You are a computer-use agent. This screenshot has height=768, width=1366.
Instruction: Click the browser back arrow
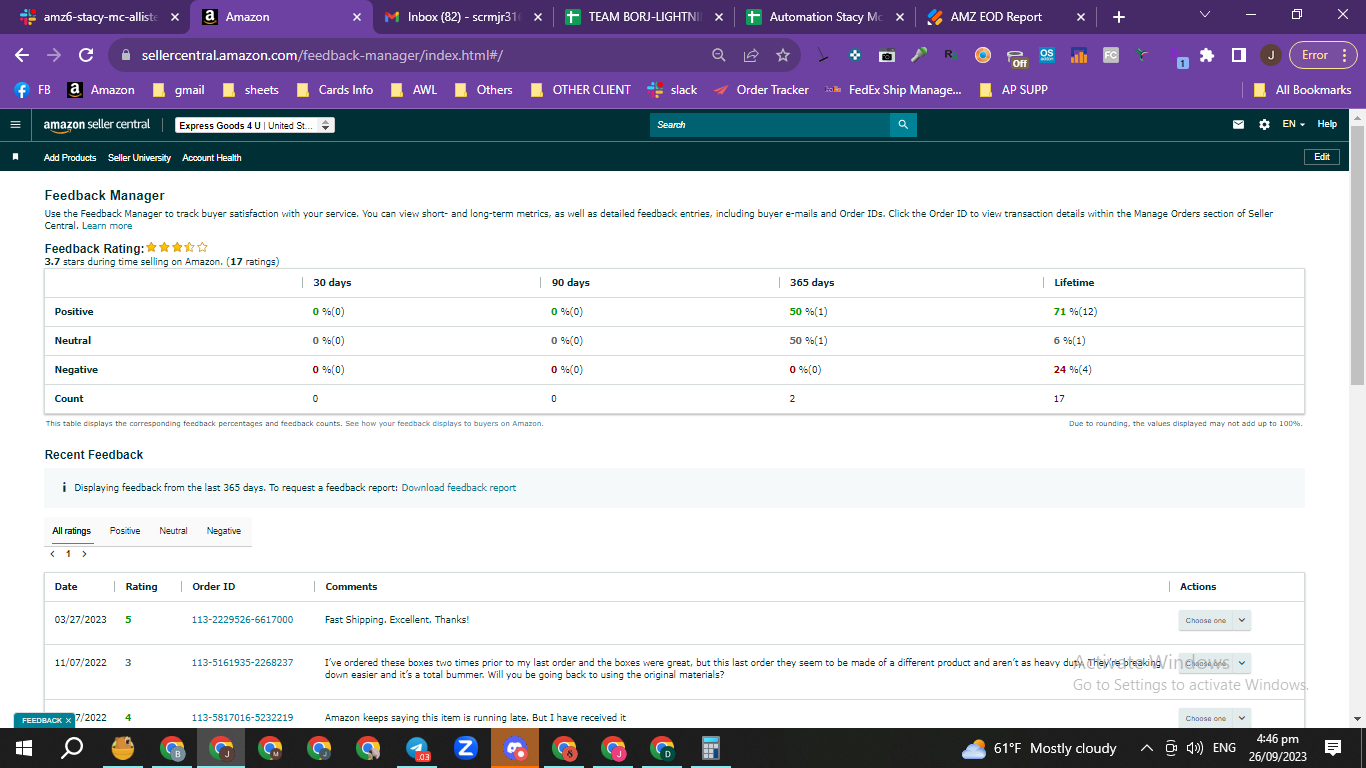22,55
